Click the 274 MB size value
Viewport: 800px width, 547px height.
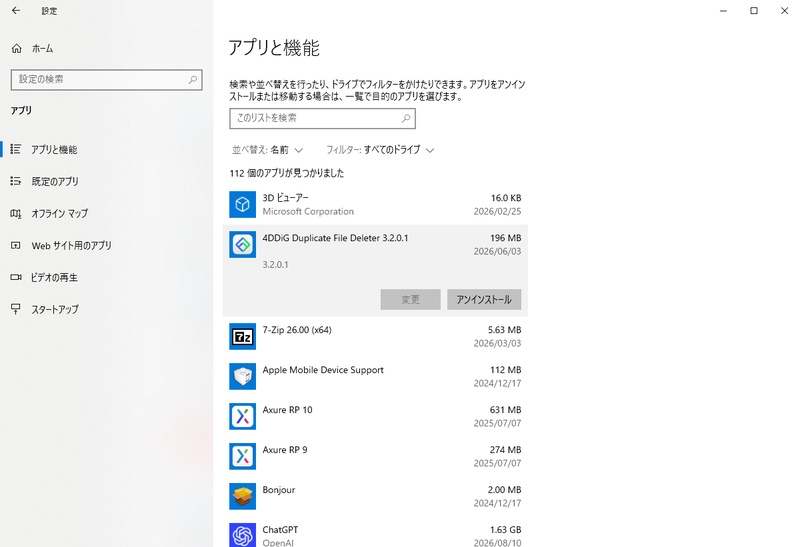coord(506,450)
